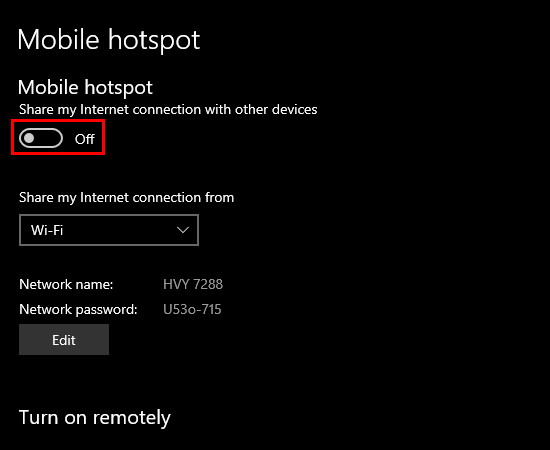The width and height of the screenshot is (550, 450).
Task: Click the Share my Internet connection from label
Action: coord(126,197)
